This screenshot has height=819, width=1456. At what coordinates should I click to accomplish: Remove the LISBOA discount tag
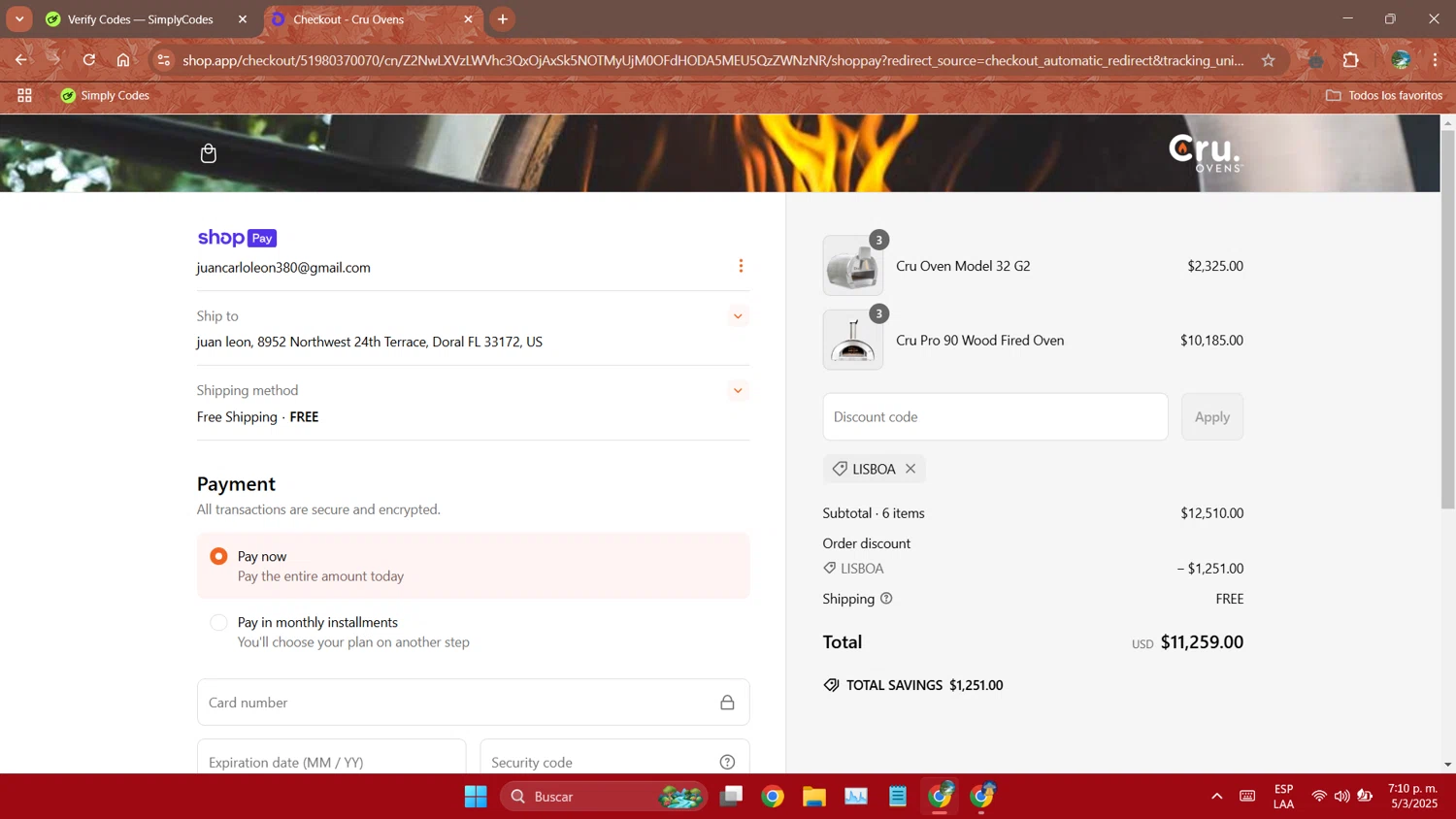tap(910, 469)
